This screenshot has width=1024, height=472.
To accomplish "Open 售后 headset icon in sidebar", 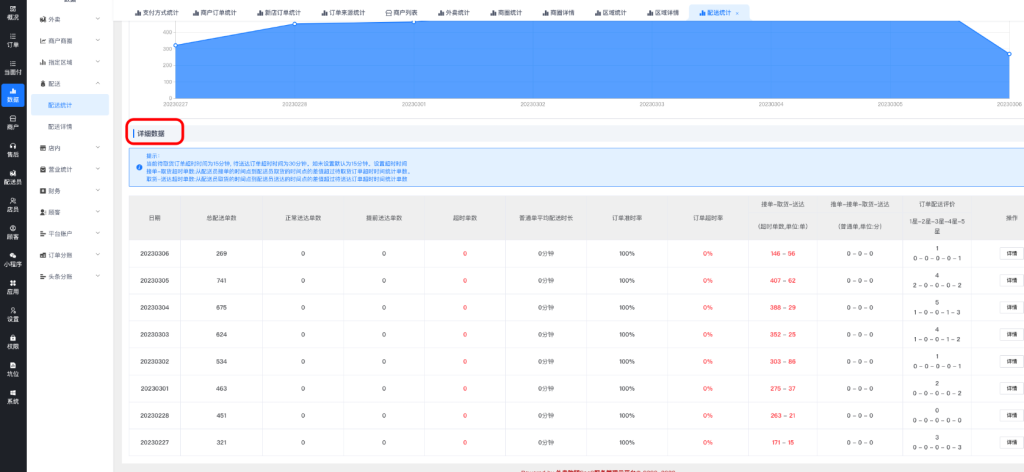I will pos(13,150).
